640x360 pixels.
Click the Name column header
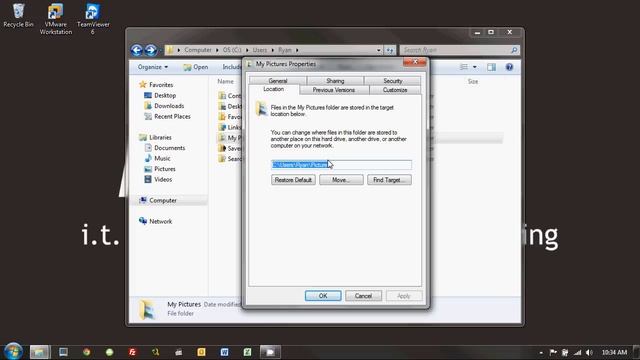(x=226, y=81)
